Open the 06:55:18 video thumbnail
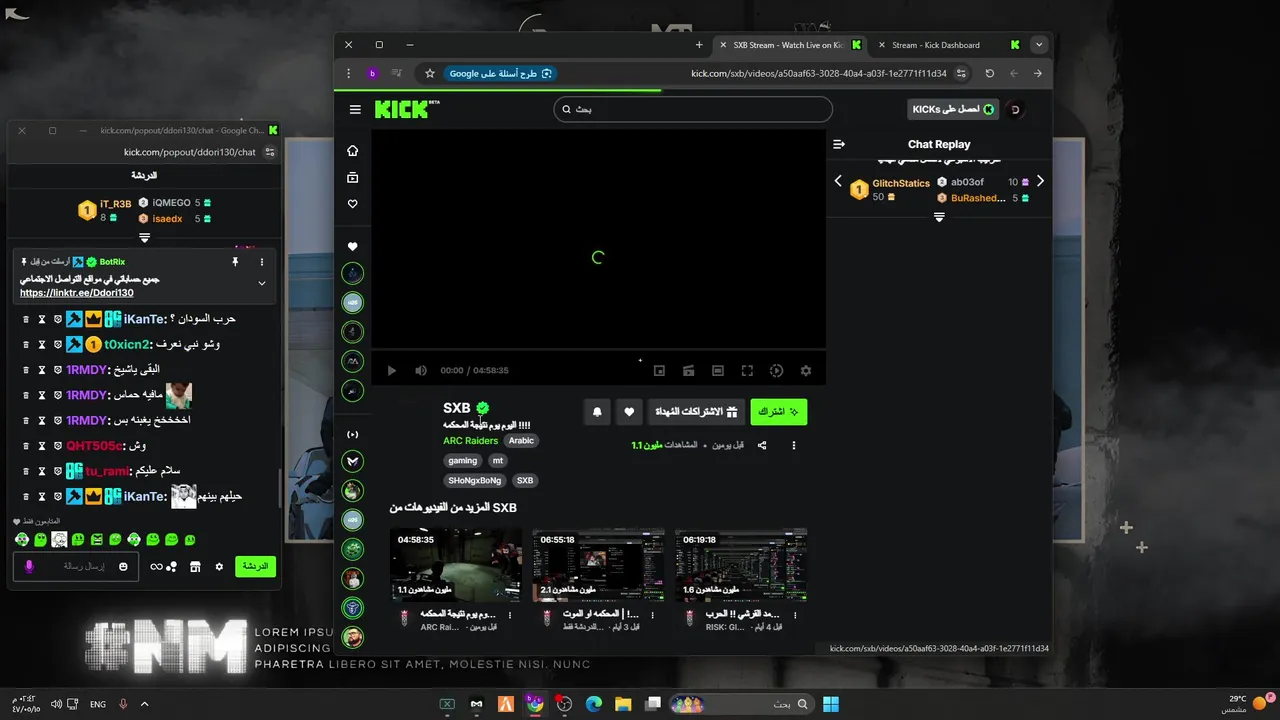The width and height of the screenshot is (1280, 720). [x=599, y=565]
